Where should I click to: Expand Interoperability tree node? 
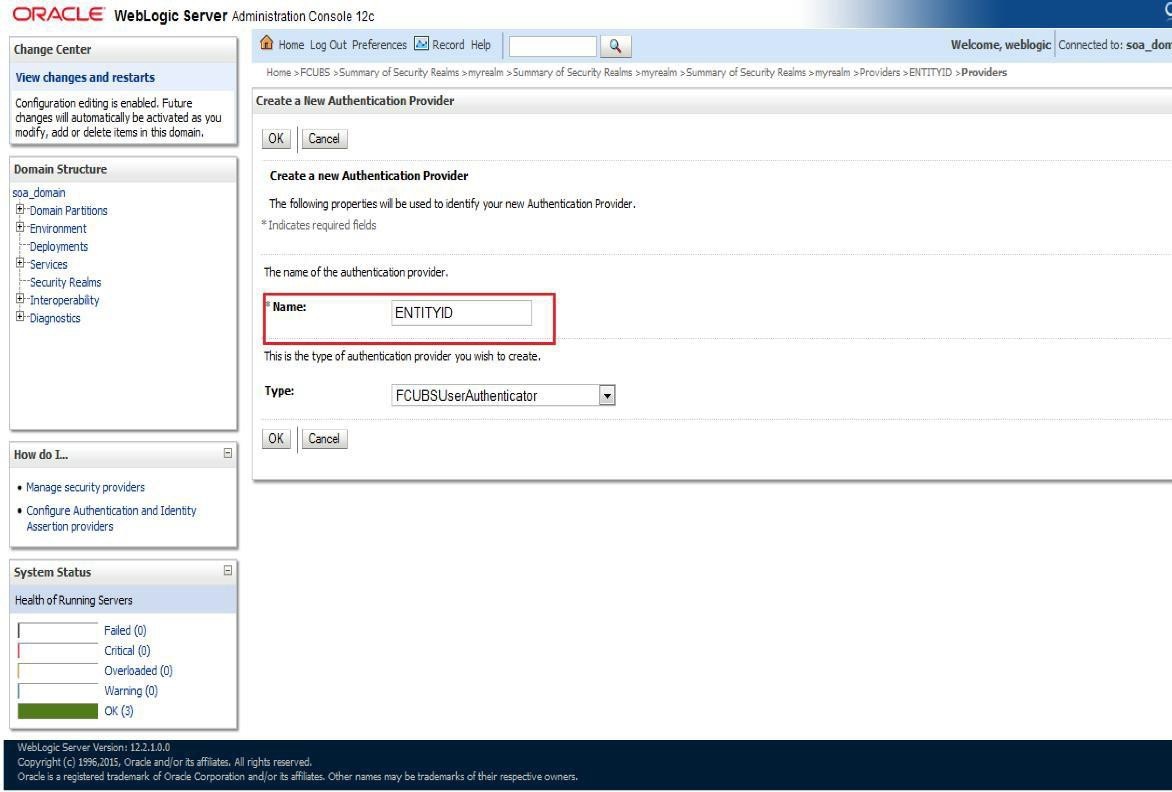click(20, 300)
